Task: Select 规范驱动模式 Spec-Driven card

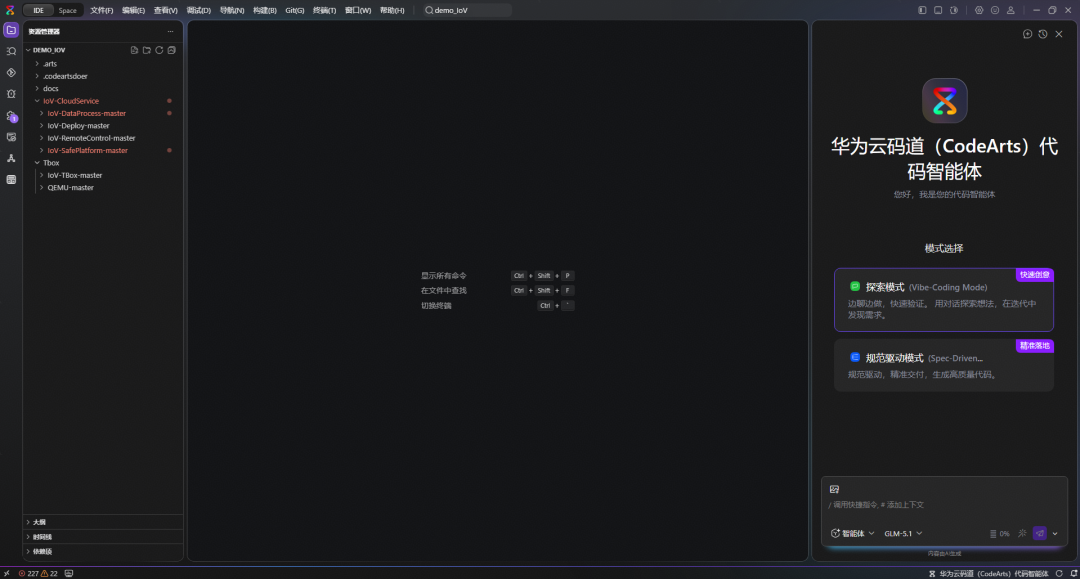Action: (944, 365)
